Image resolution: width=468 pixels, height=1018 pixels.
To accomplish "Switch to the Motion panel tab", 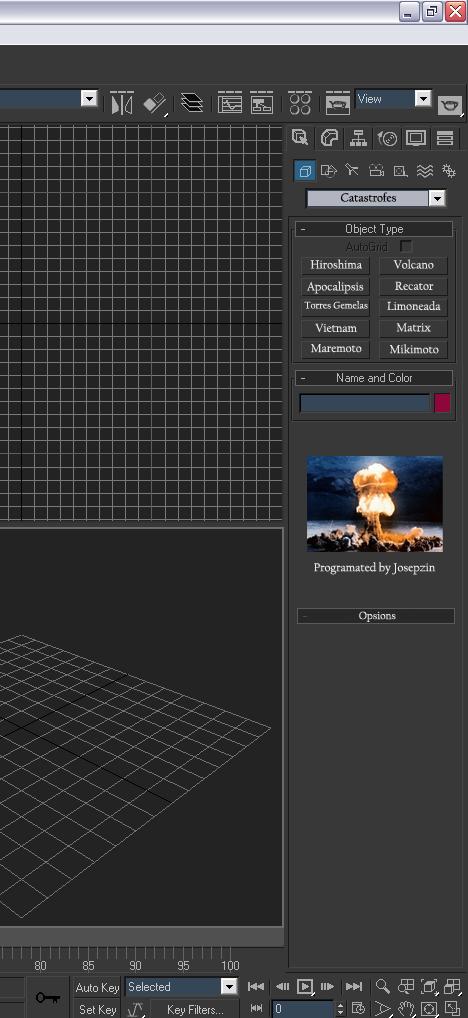I will click(x=388, y=138).
